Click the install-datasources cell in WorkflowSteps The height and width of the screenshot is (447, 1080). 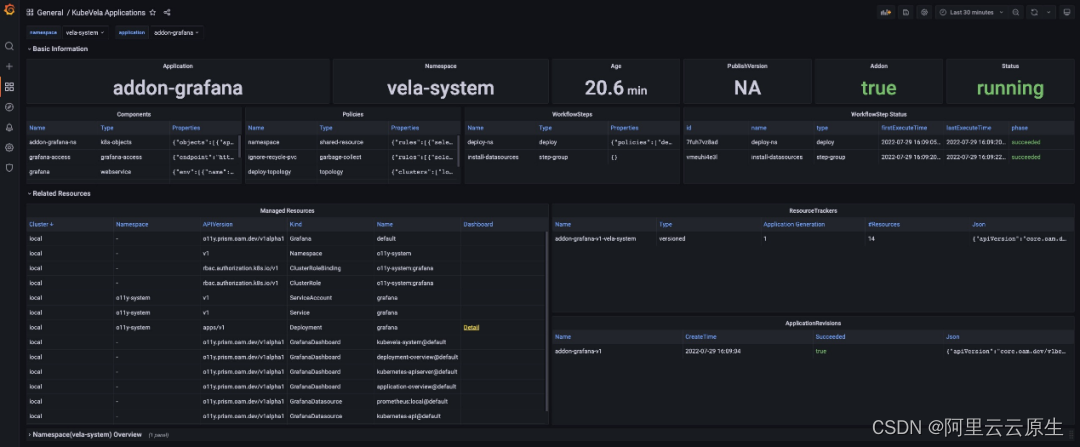pos(493,157)
